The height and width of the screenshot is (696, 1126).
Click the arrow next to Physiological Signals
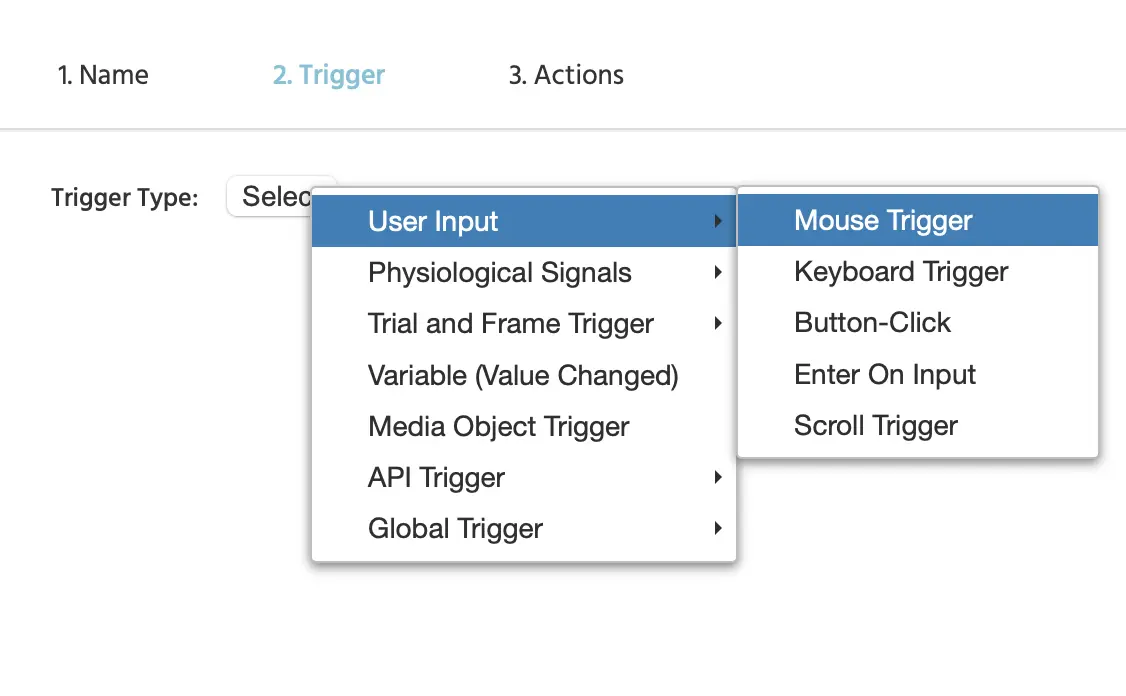(718, 273)
